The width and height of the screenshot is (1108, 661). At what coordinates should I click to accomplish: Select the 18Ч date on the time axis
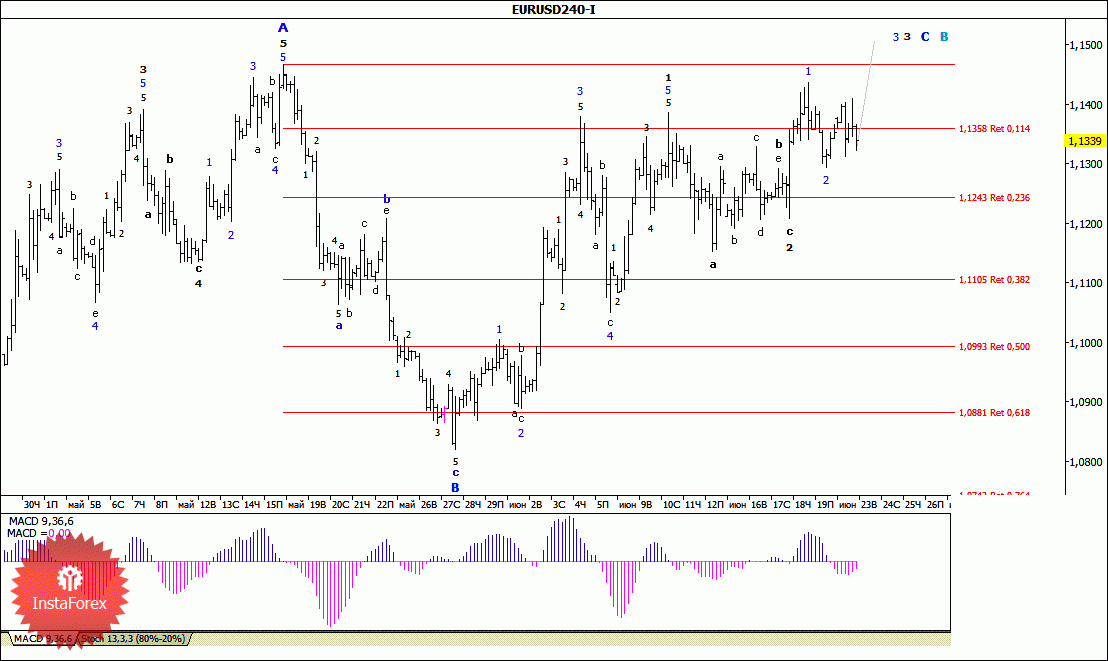pyautogui.click(x=803, y=505)
